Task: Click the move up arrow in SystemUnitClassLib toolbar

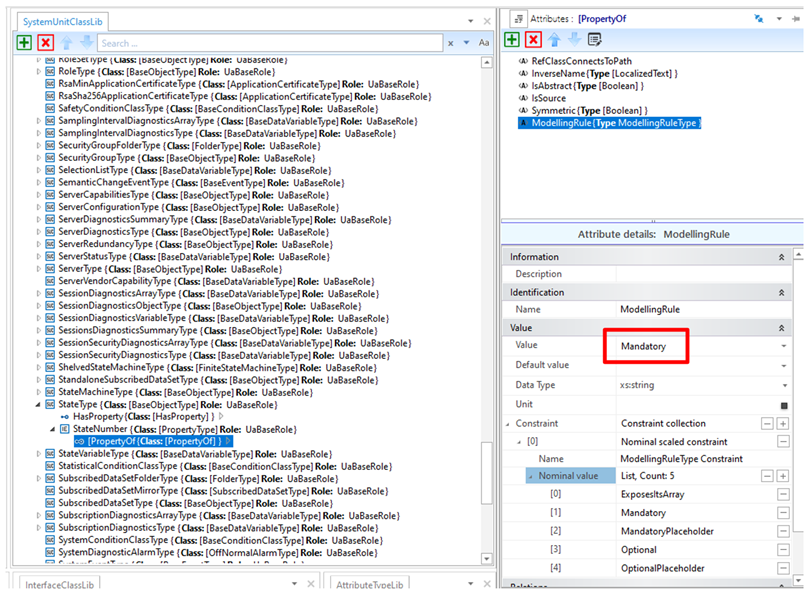Action: pos(66,42)
